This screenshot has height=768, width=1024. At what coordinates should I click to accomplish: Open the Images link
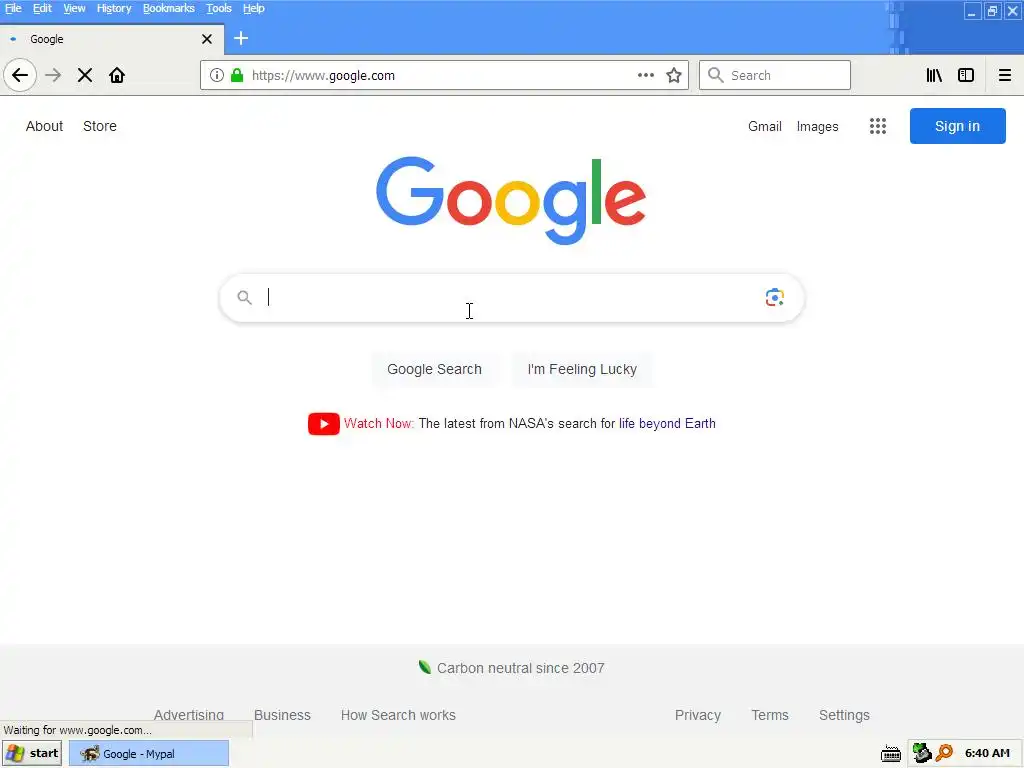817,127
